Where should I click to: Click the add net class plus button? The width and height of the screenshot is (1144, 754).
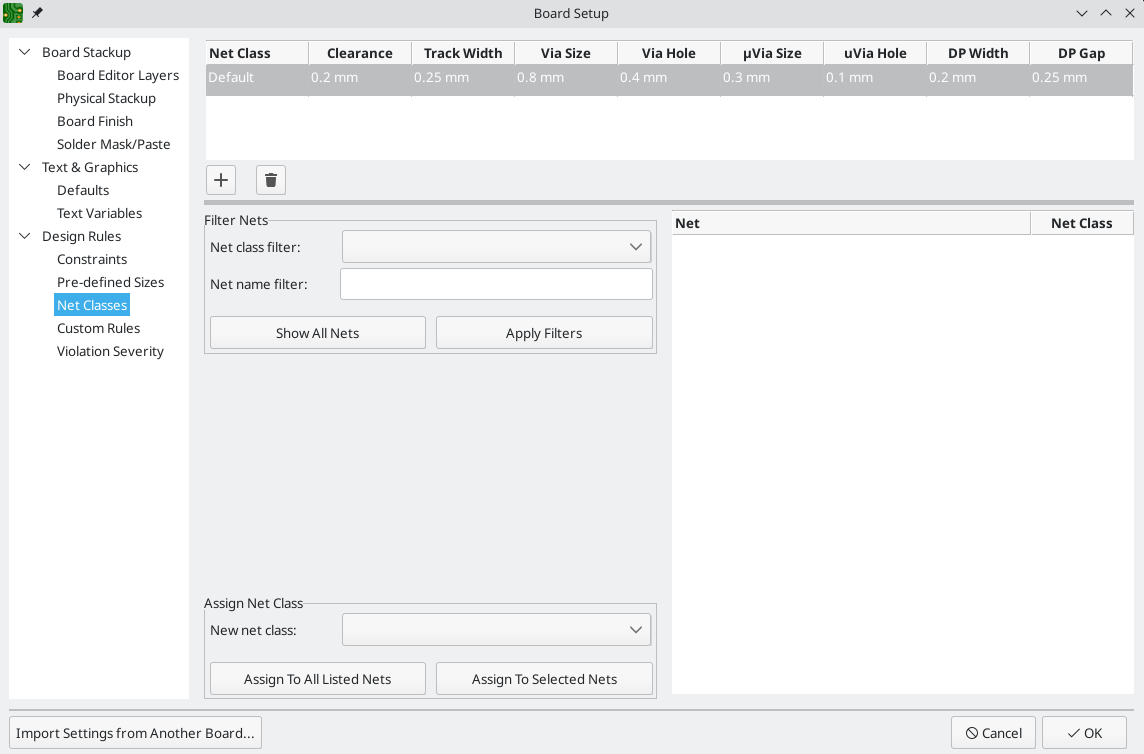(x=221, y=180)
